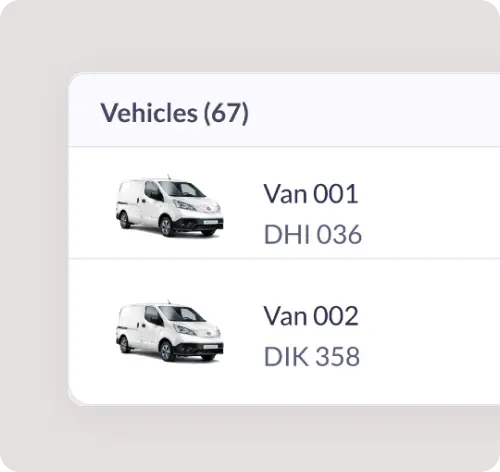
Task: Click headlight of Van 002 image
Action: tap(185, 330)
